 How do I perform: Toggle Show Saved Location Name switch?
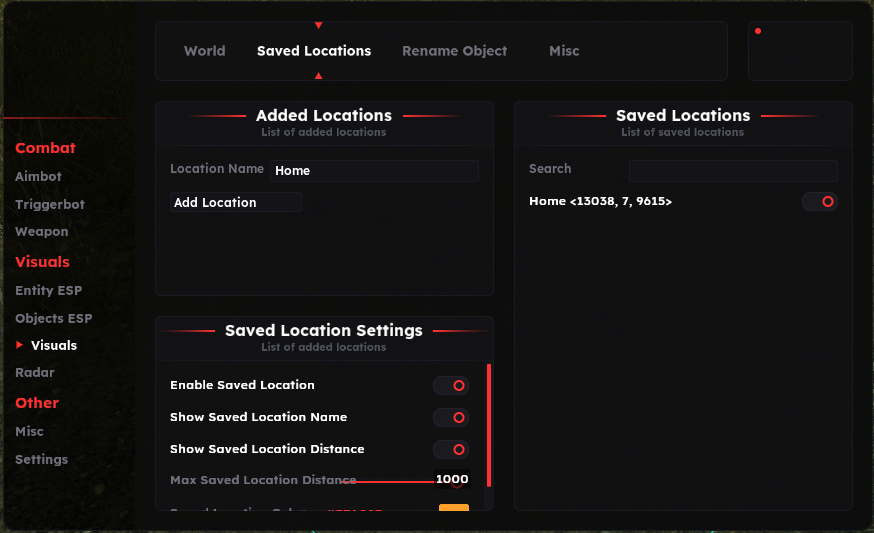451,417
